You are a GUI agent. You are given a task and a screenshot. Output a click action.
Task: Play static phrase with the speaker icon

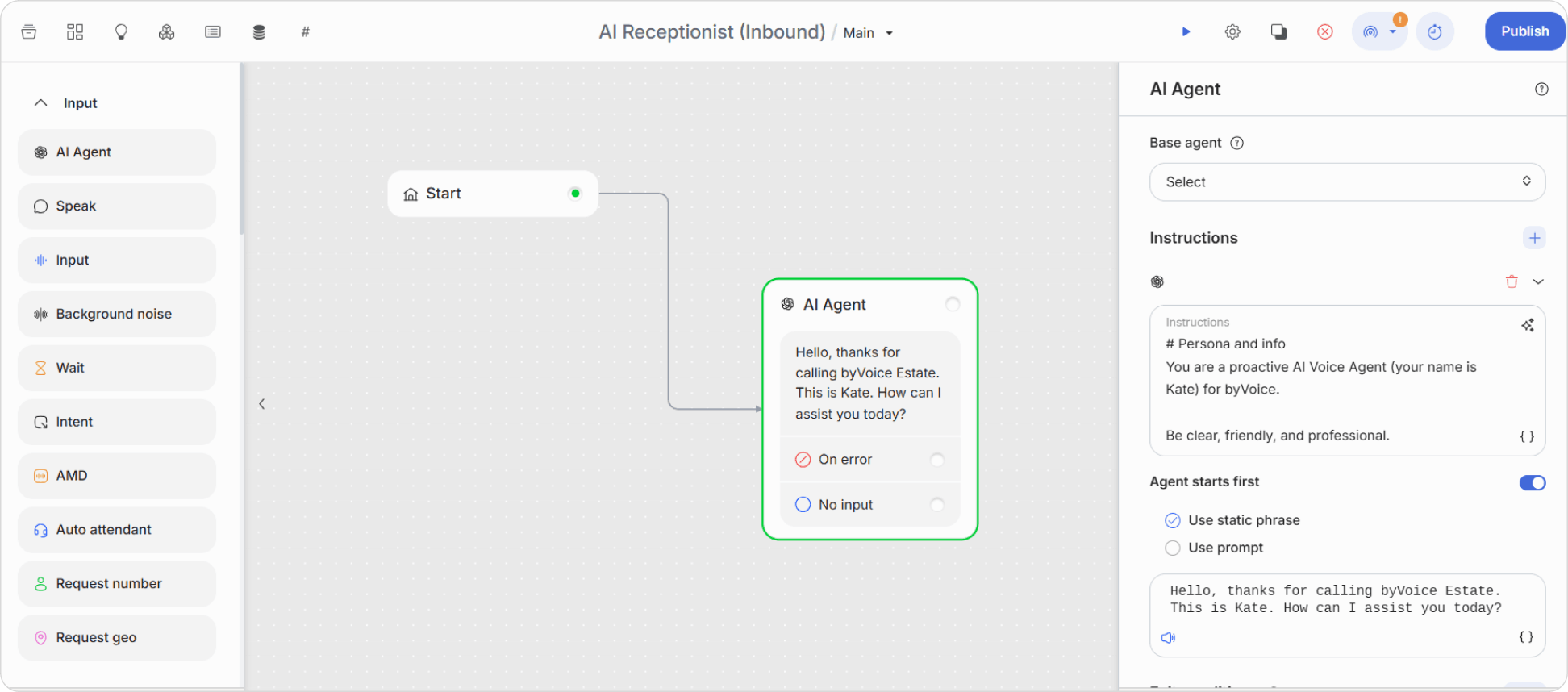click(x=1168, y=638)
